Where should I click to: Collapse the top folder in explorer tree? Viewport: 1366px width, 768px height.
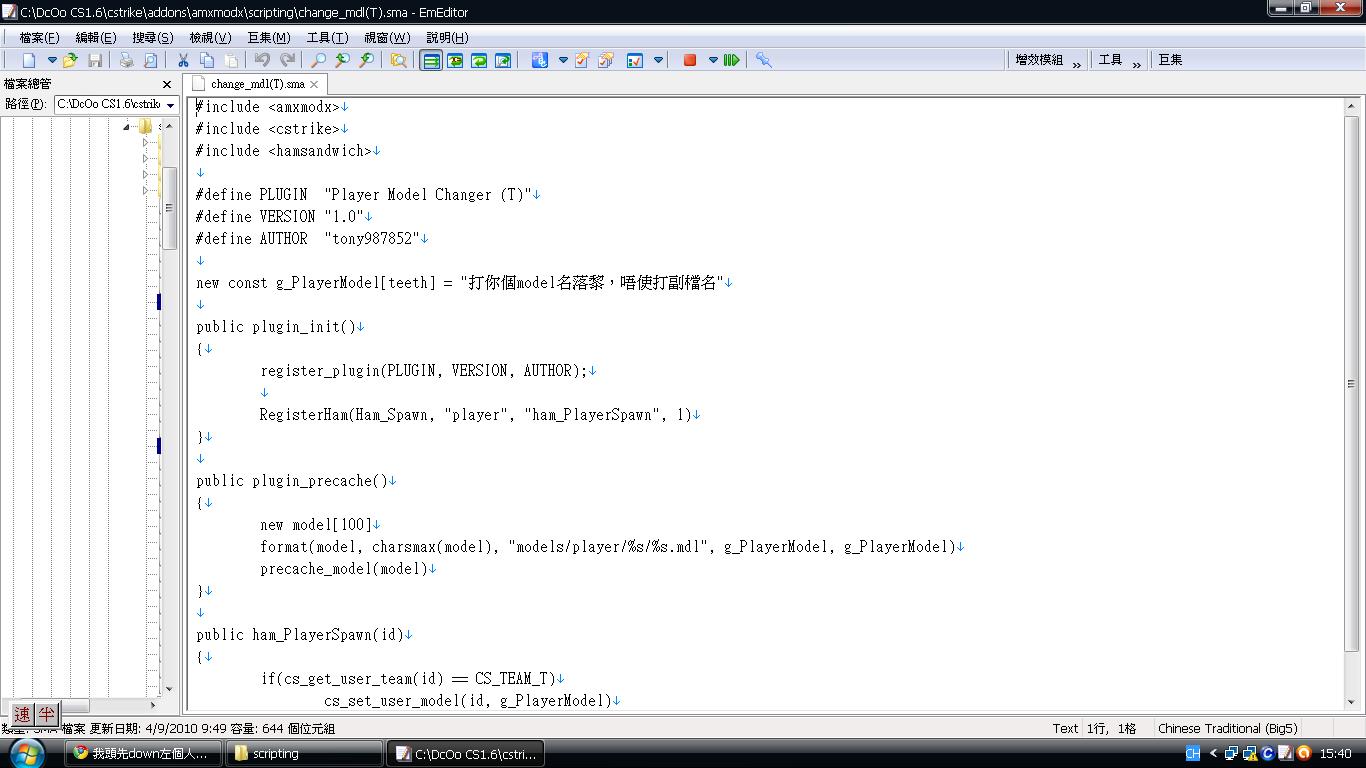point(127,127)
